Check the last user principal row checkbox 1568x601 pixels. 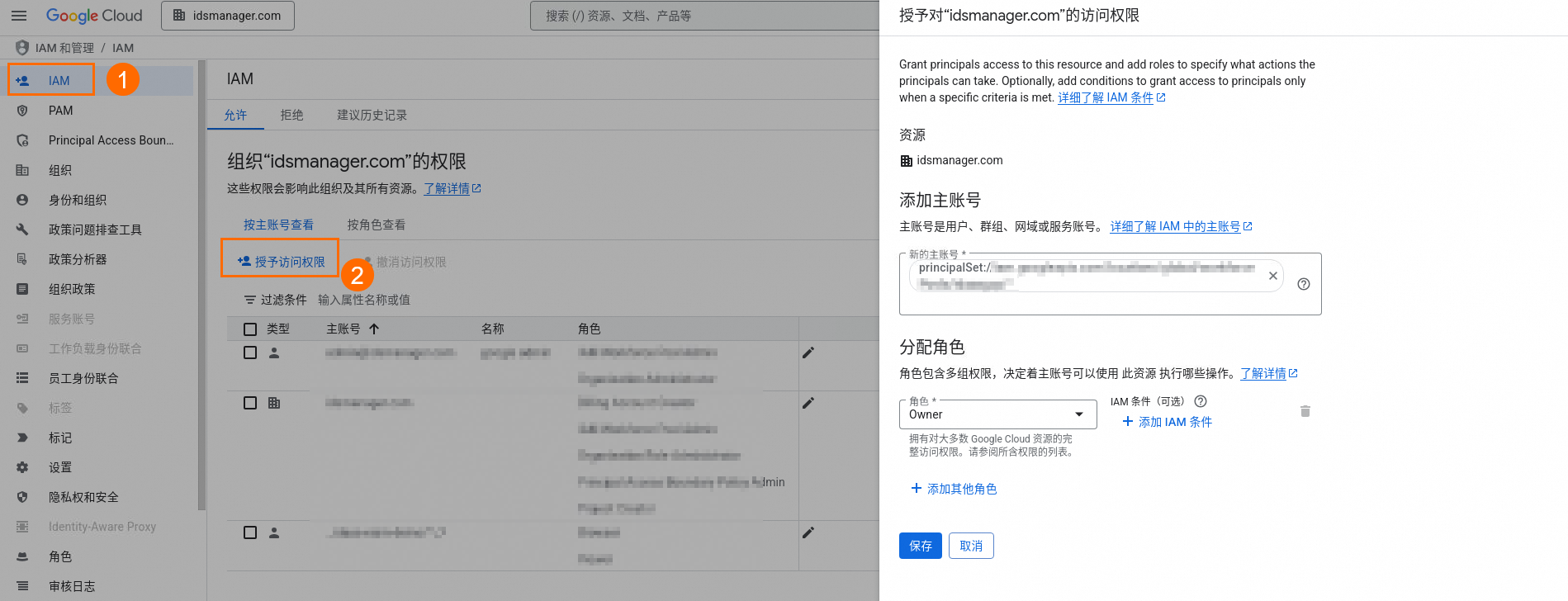pyautogui.click(x=250, y=532)
